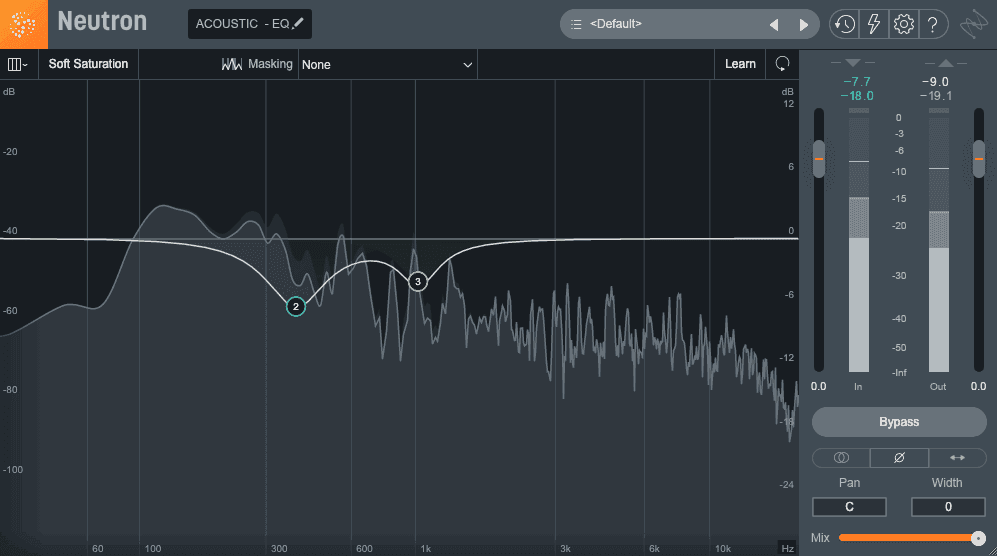Click the lightning bolt zero latency icon

click(x=874, y=25)
